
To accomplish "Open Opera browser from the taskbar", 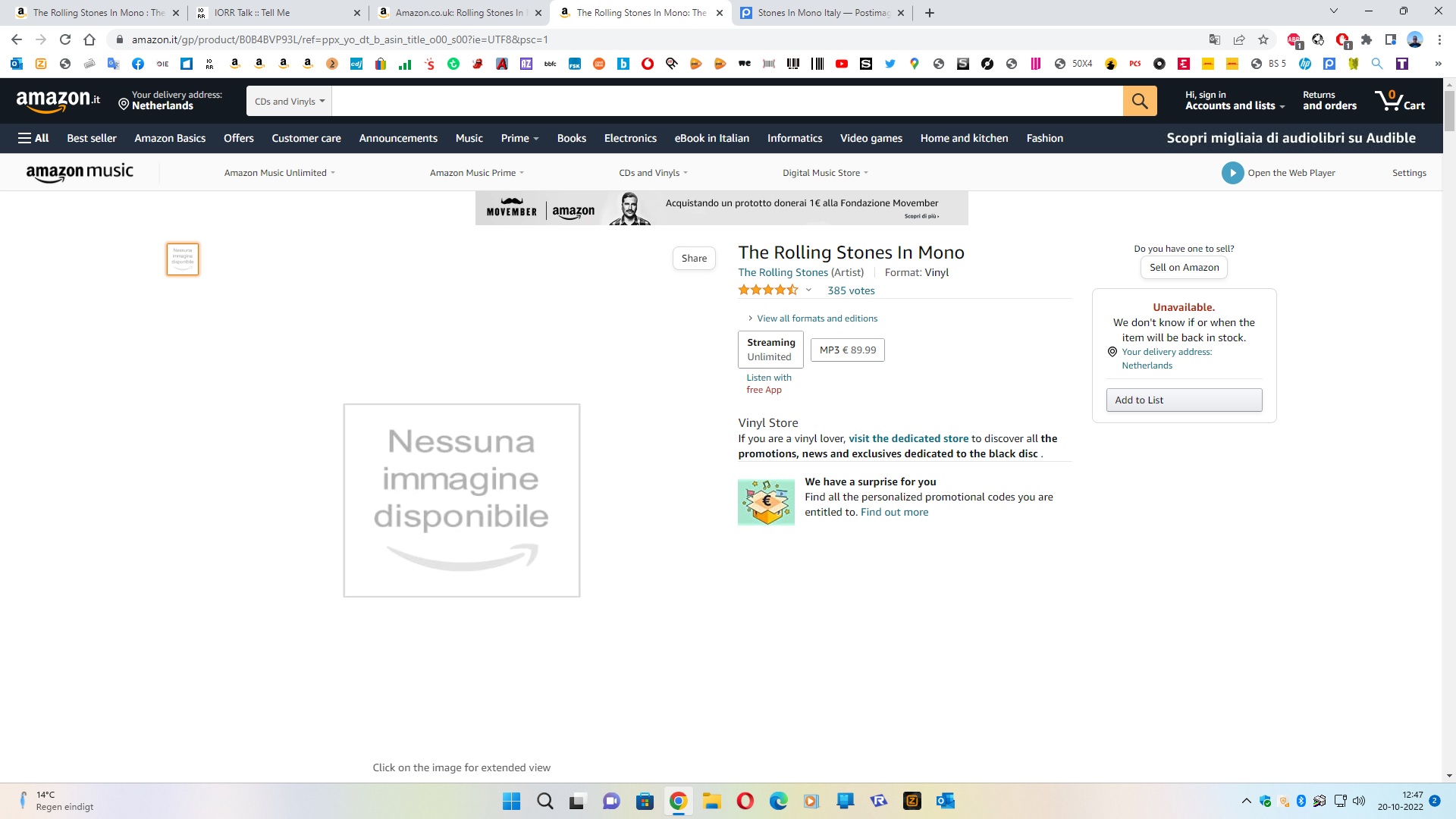I will (x=745, y=801).
